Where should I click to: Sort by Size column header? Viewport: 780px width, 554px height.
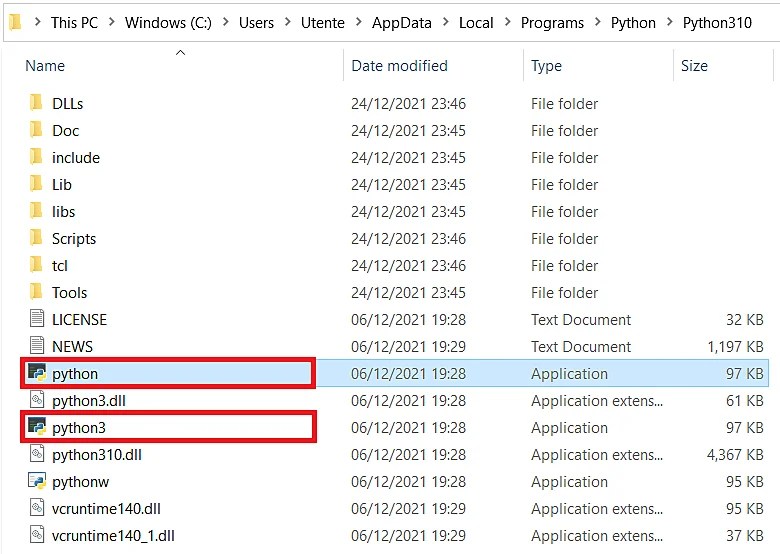click(x=694, y=66)
